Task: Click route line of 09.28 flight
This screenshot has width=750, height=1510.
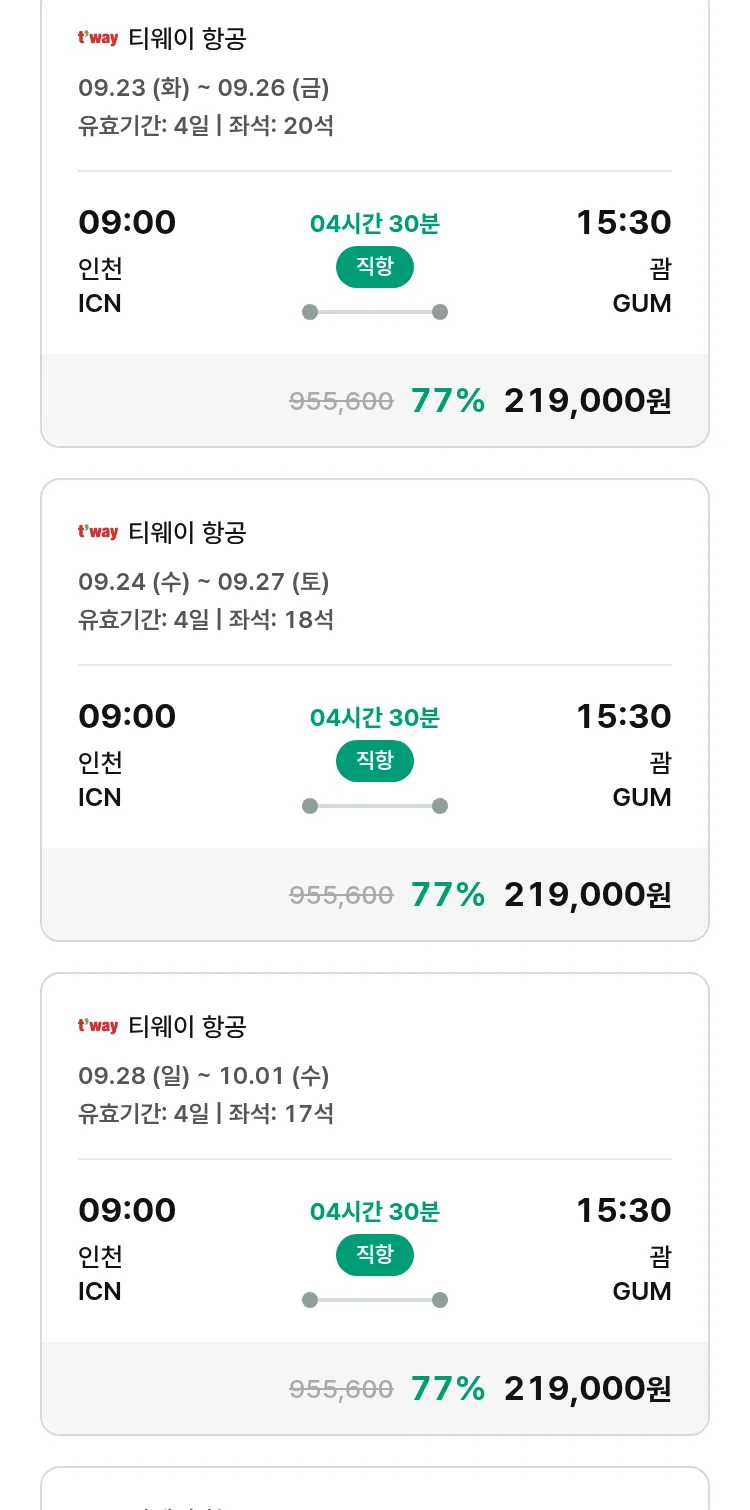Action: 374,1300
